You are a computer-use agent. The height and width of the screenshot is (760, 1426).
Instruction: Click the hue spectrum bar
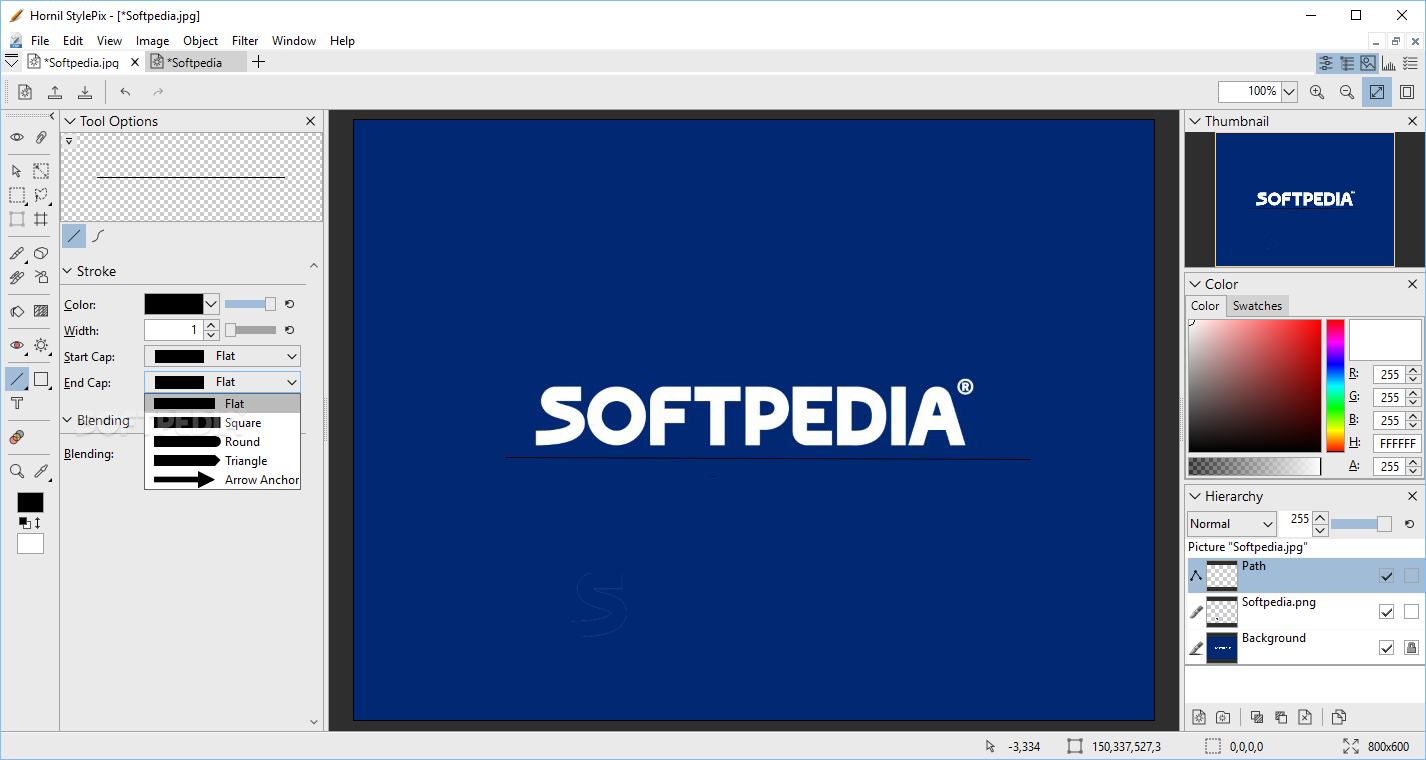click(1335, 386)
